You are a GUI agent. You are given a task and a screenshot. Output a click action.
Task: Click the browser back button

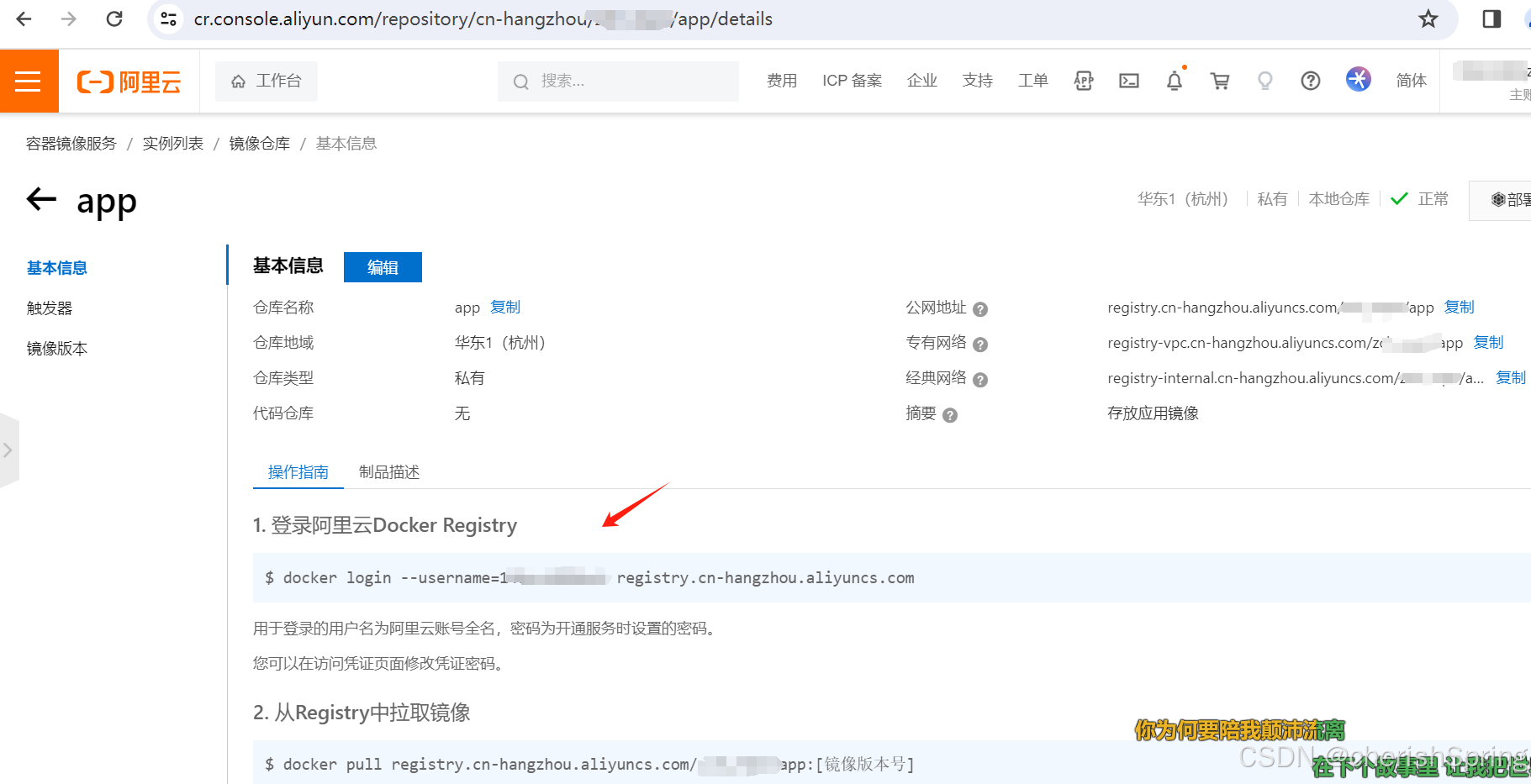coord(24,18)
